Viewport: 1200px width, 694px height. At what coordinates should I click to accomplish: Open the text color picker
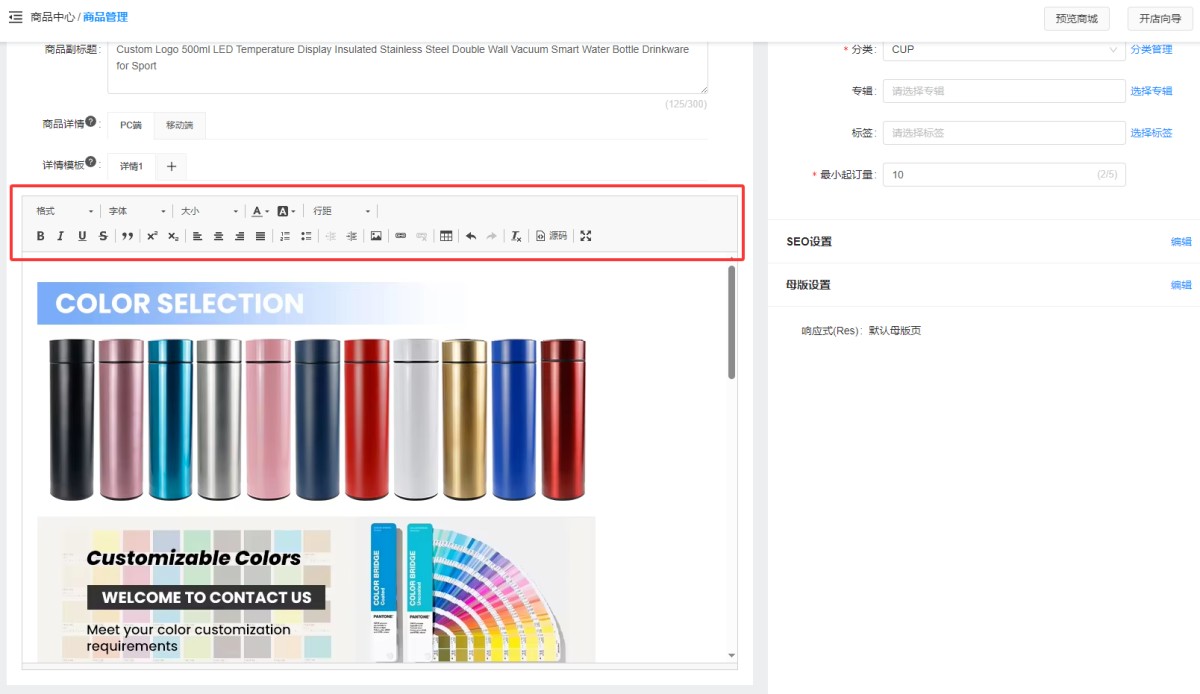click(259, 211)
